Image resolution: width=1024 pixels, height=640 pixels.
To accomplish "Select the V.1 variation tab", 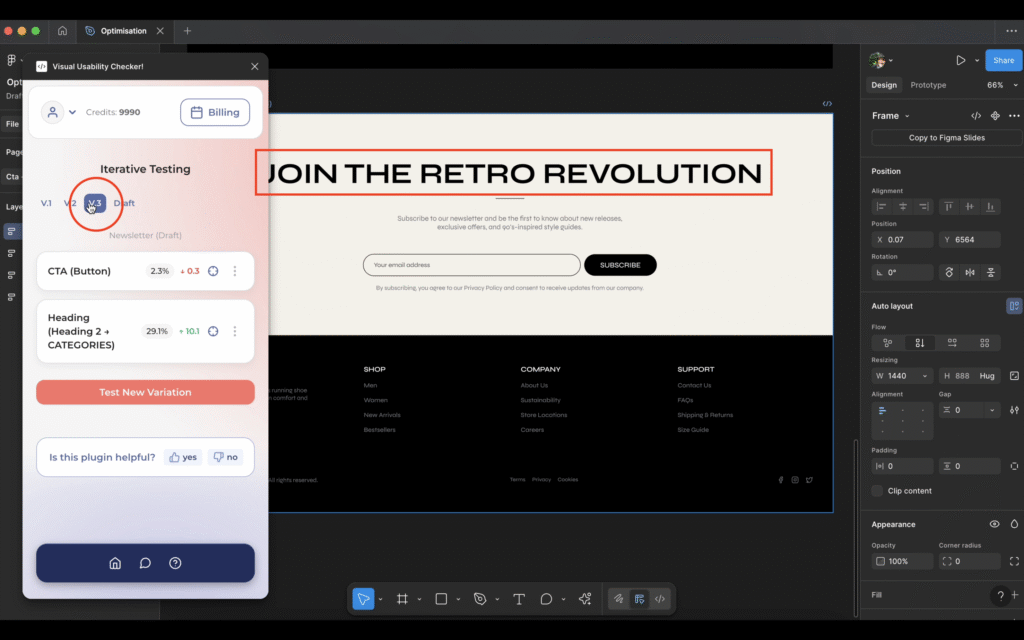I will 46,203.
